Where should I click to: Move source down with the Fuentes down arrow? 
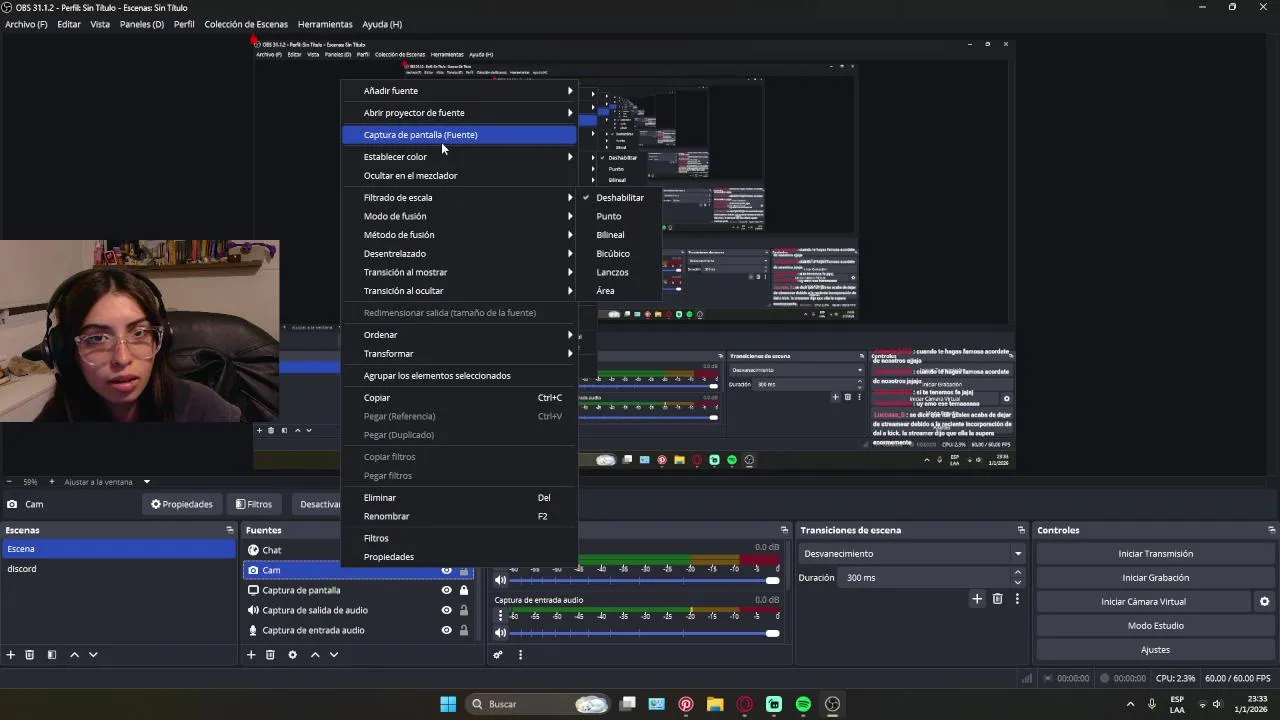click(334, 655)
